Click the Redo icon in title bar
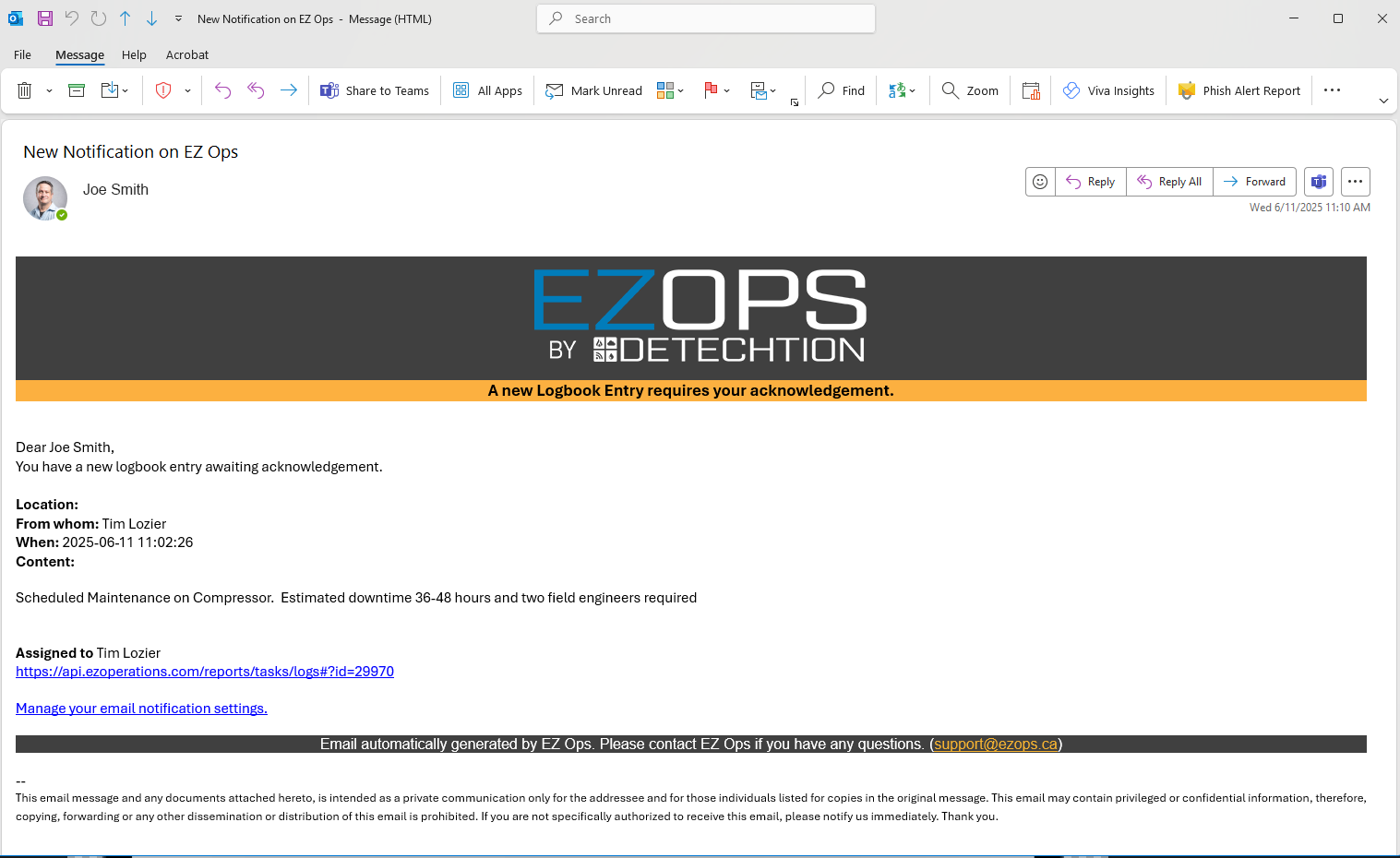 click(99, 18)
